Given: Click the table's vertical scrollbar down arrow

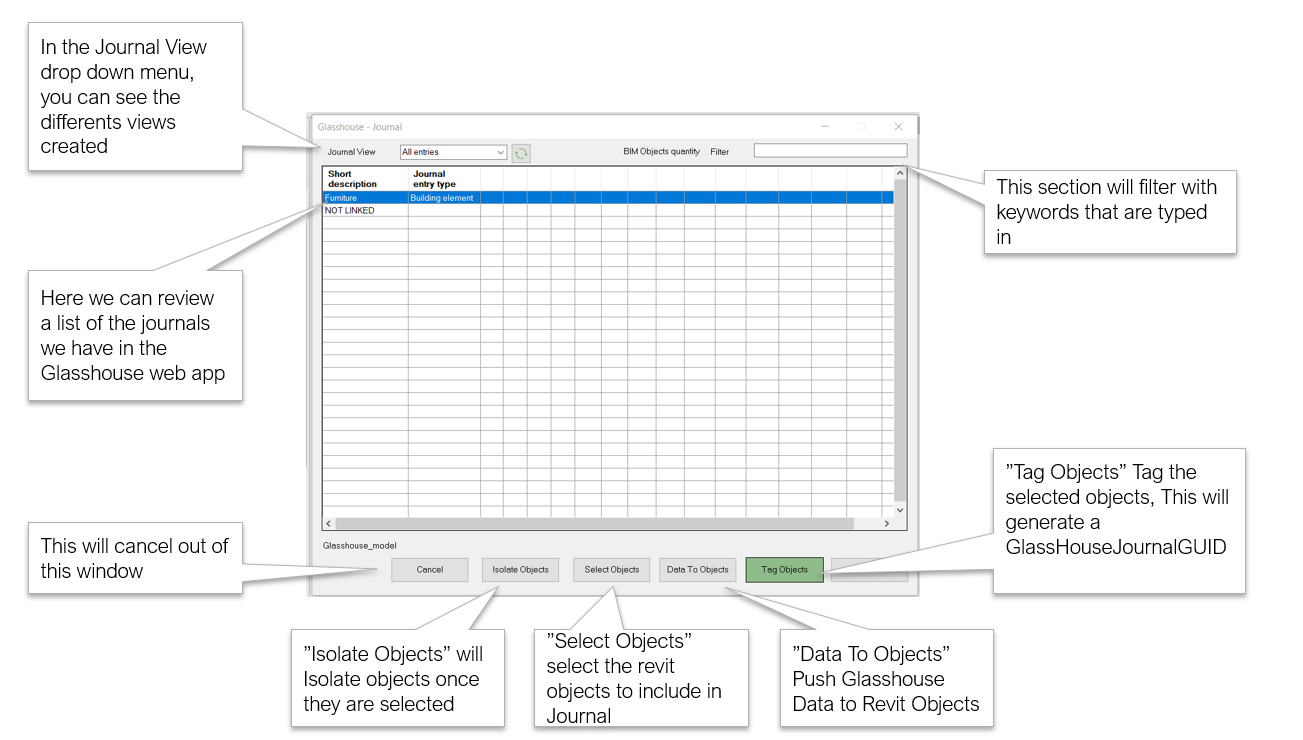Looking at the screenshot, I should coord(900,510).
